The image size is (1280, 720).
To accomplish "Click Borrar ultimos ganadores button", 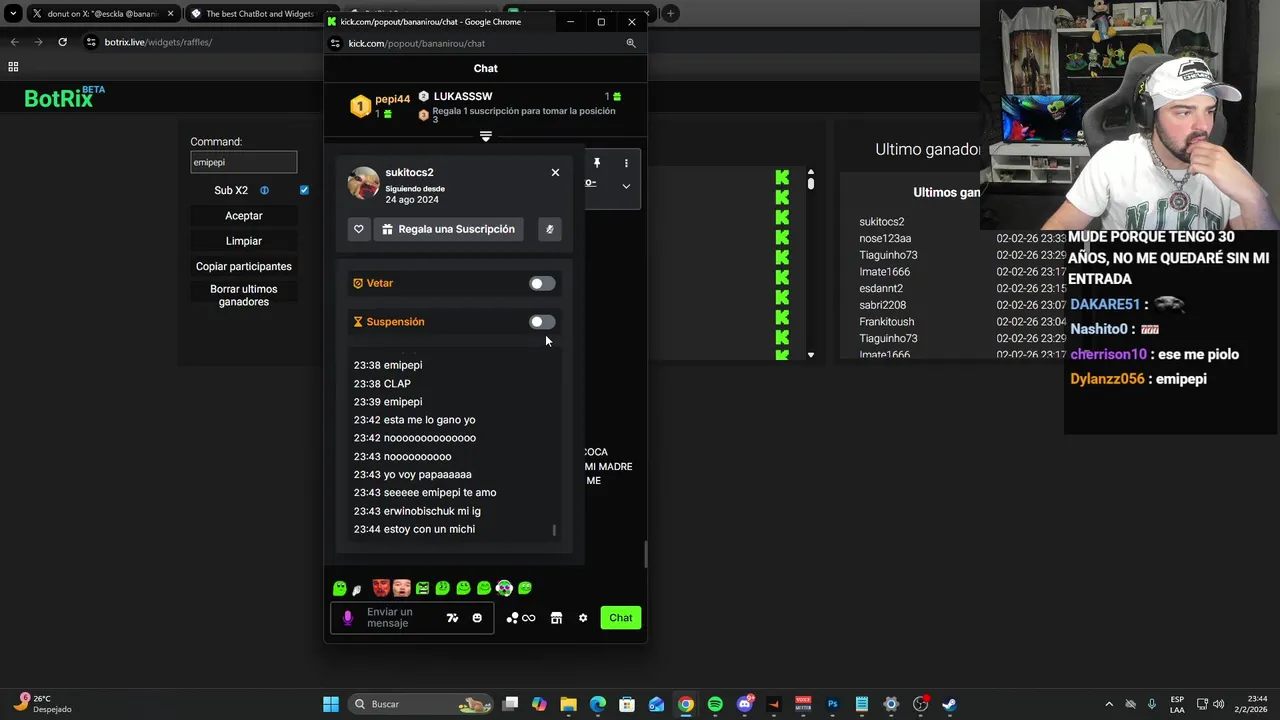I will tap(244, 295).
